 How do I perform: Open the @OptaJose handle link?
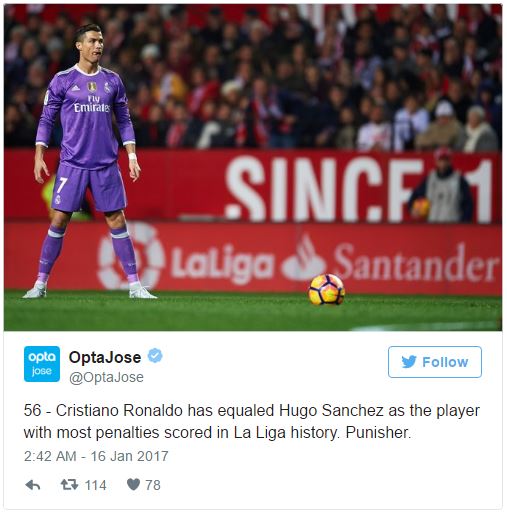106,377
